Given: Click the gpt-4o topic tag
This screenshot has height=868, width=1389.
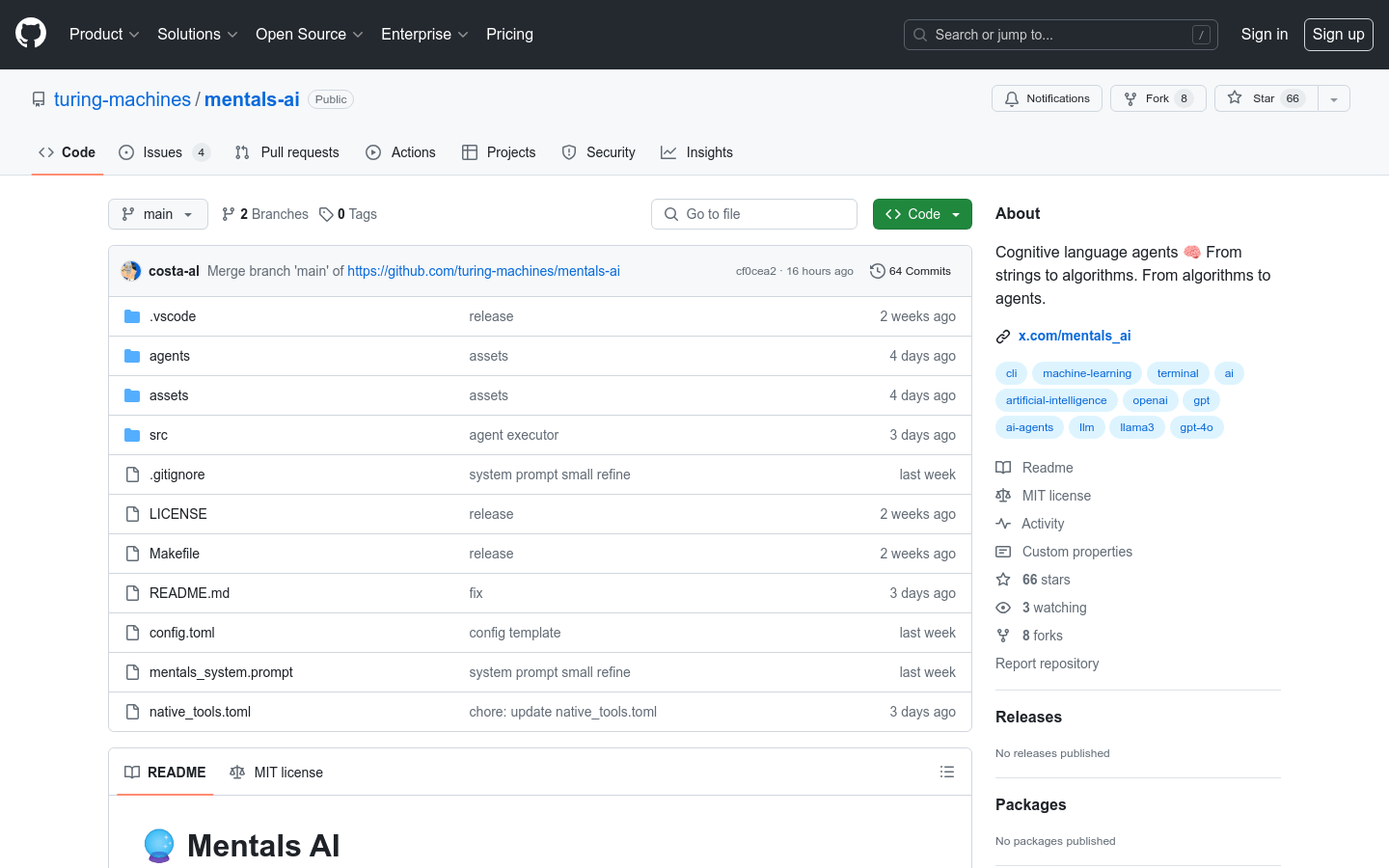Looking at the screenshot, I should click(x=1196, y=427).
